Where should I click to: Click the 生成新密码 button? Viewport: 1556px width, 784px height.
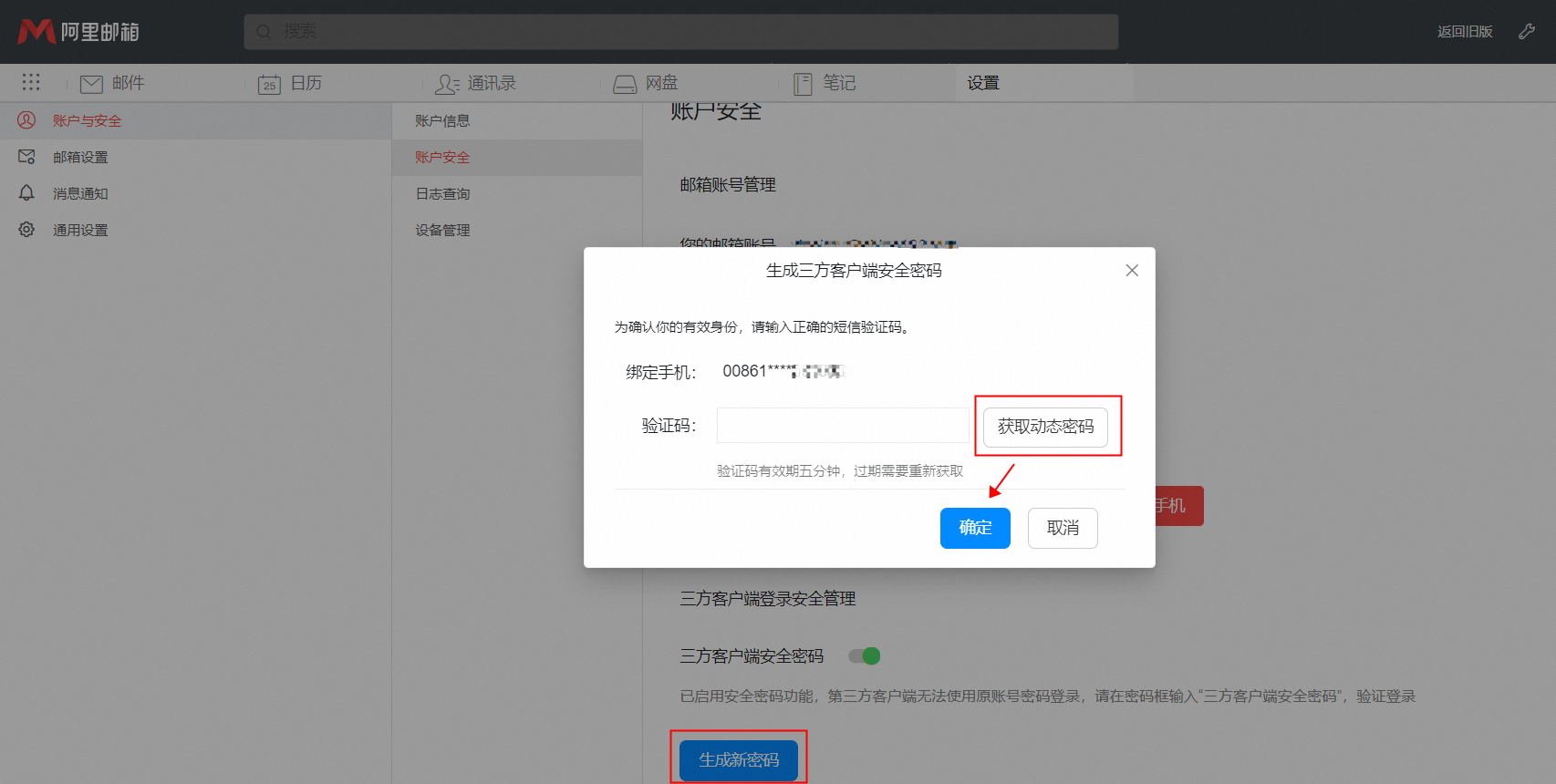pyautogui.click(x=739, y=759)
